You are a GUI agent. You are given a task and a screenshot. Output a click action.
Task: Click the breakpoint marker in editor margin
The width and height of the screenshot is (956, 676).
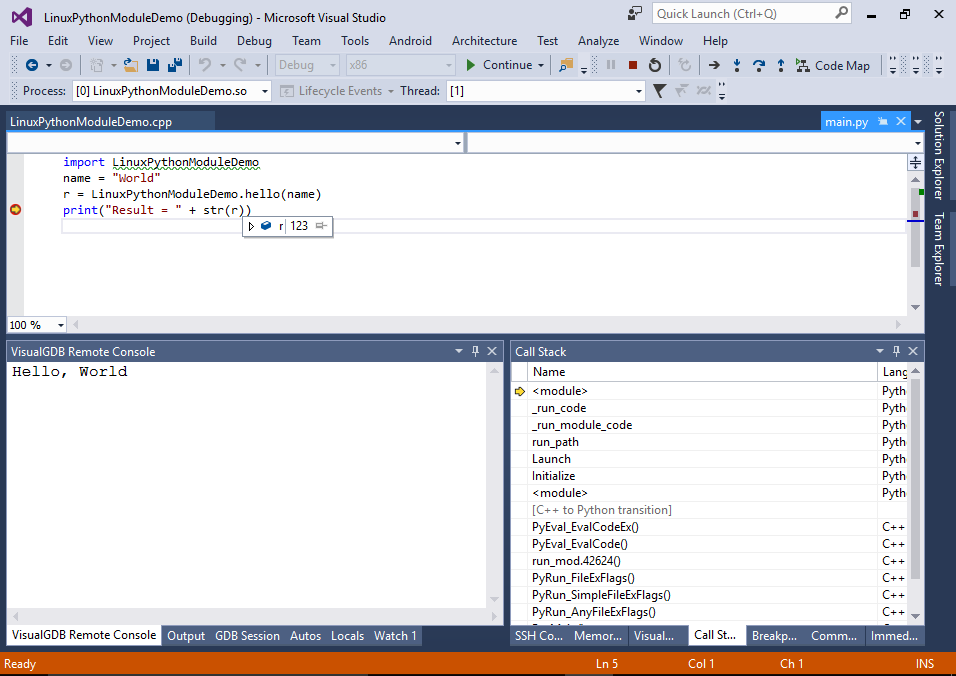tap(15, 210)
